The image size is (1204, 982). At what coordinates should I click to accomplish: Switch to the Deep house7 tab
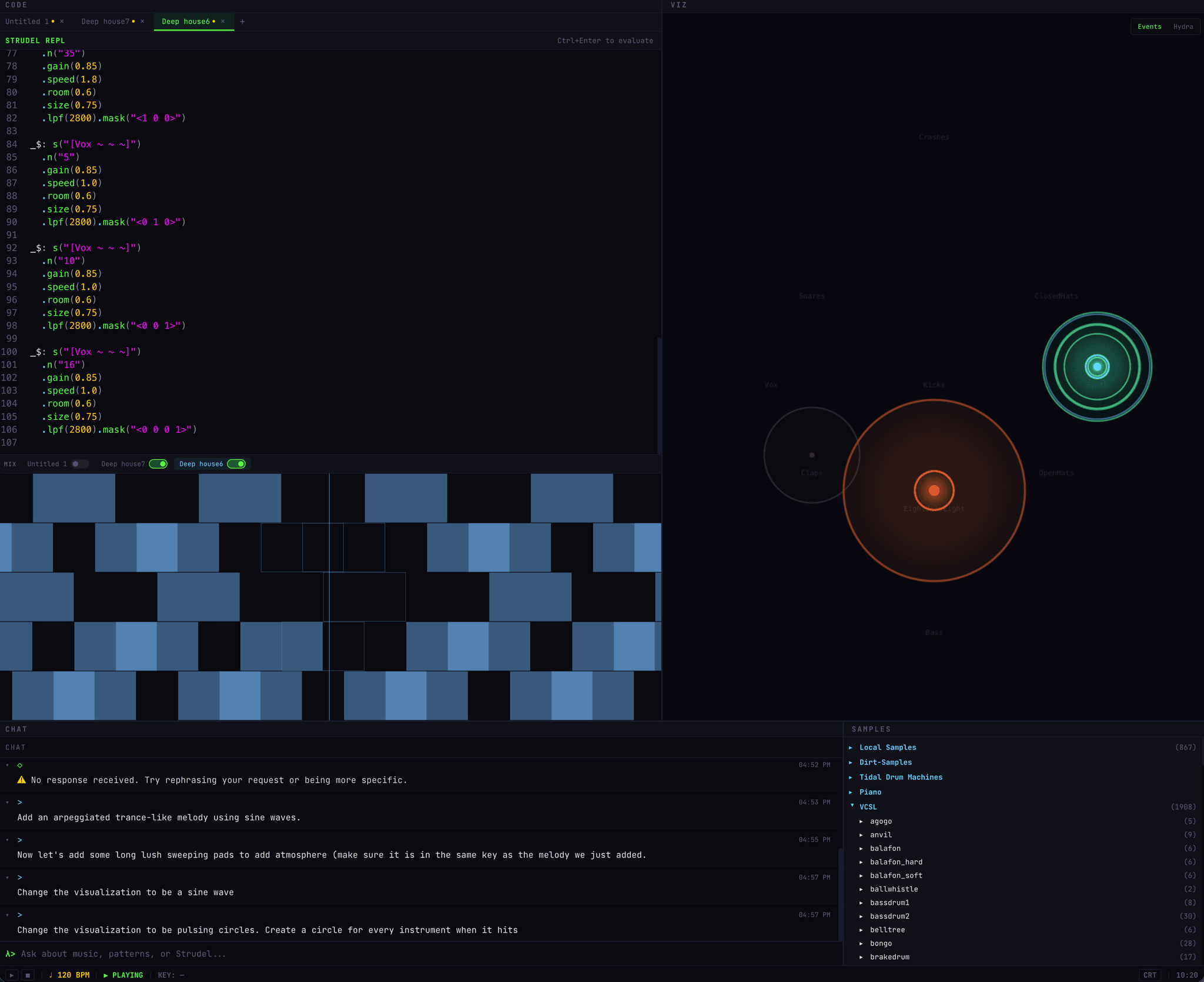(x=105, y=21)
